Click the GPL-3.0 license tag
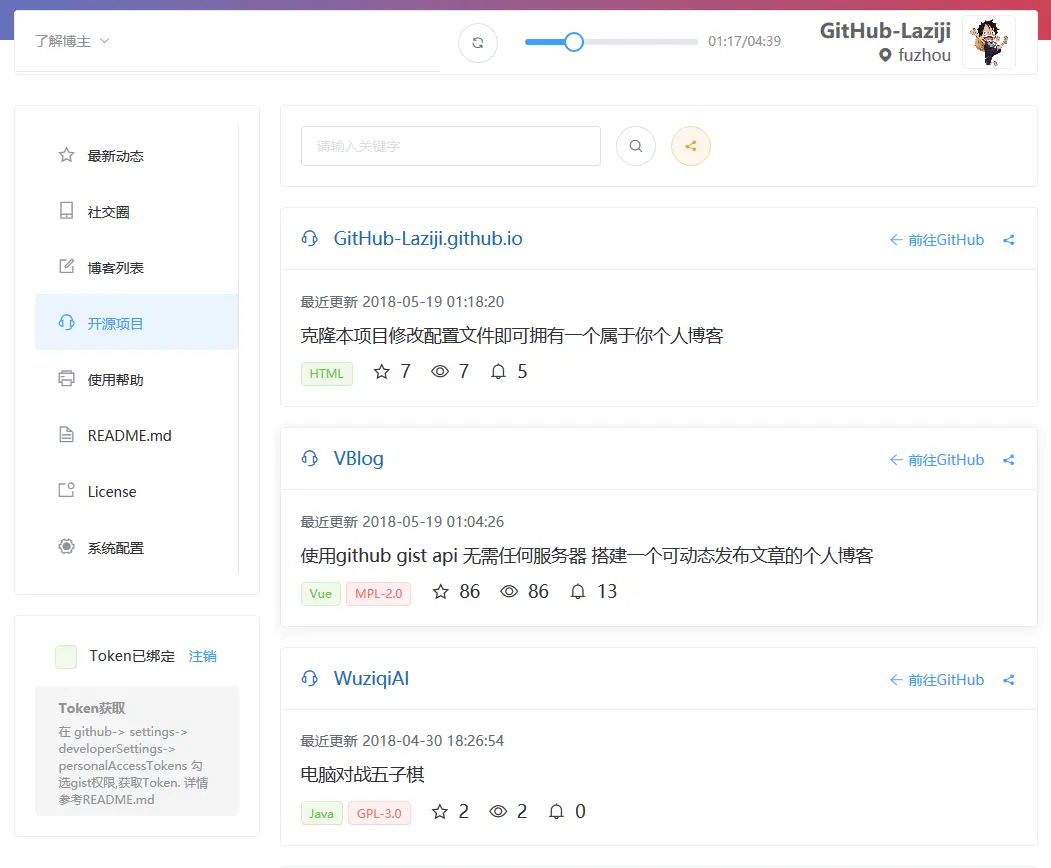 (379, 813)
